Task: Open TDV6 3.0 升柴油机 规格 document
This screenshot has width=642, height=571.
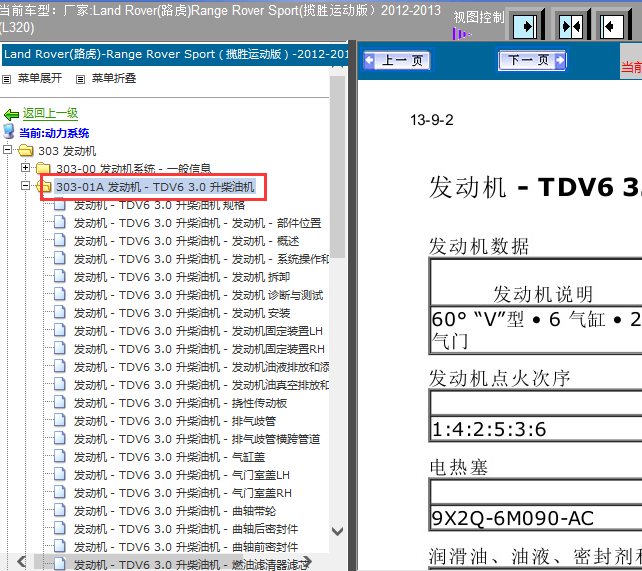Action: 159,205
